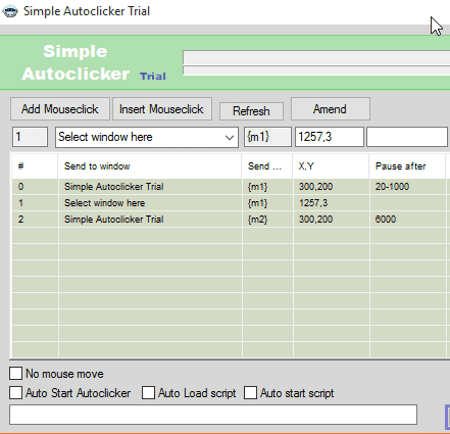Click the {m1} send field above table
The width and height of the screenshot is (450, 434).
(x=268, y=137)
